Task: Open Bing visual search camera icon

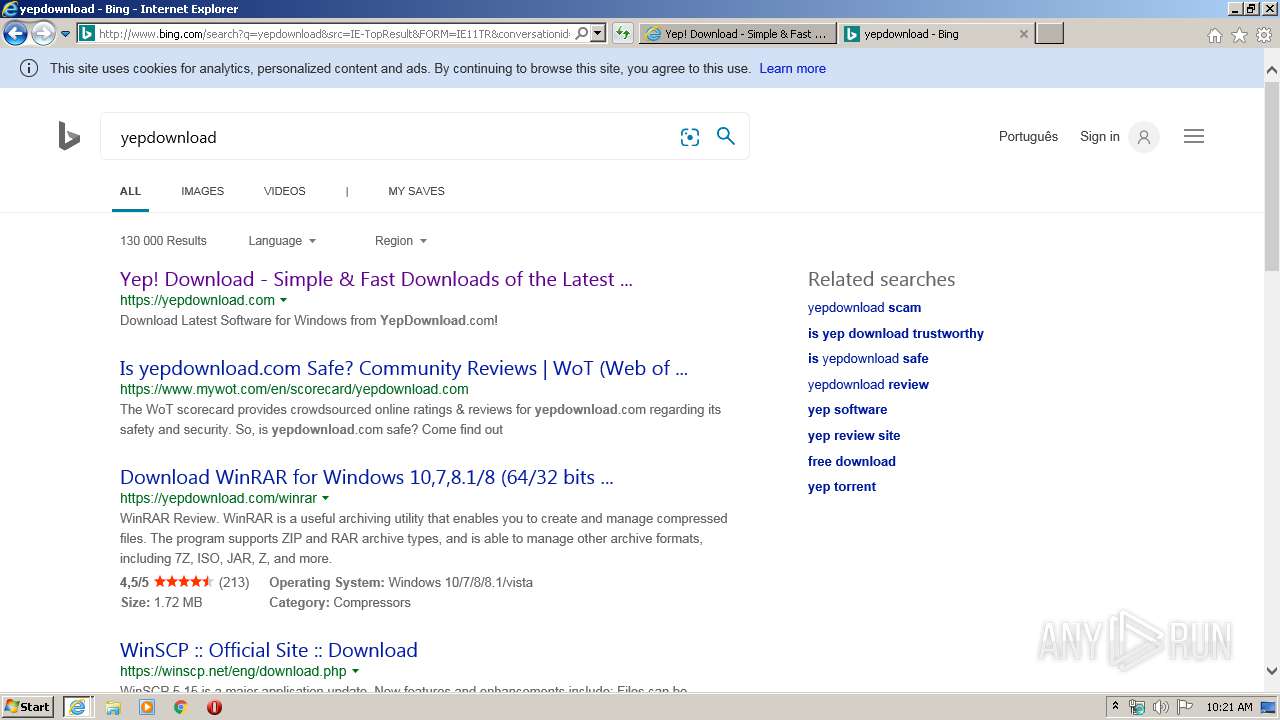Action: coord(690,137)
